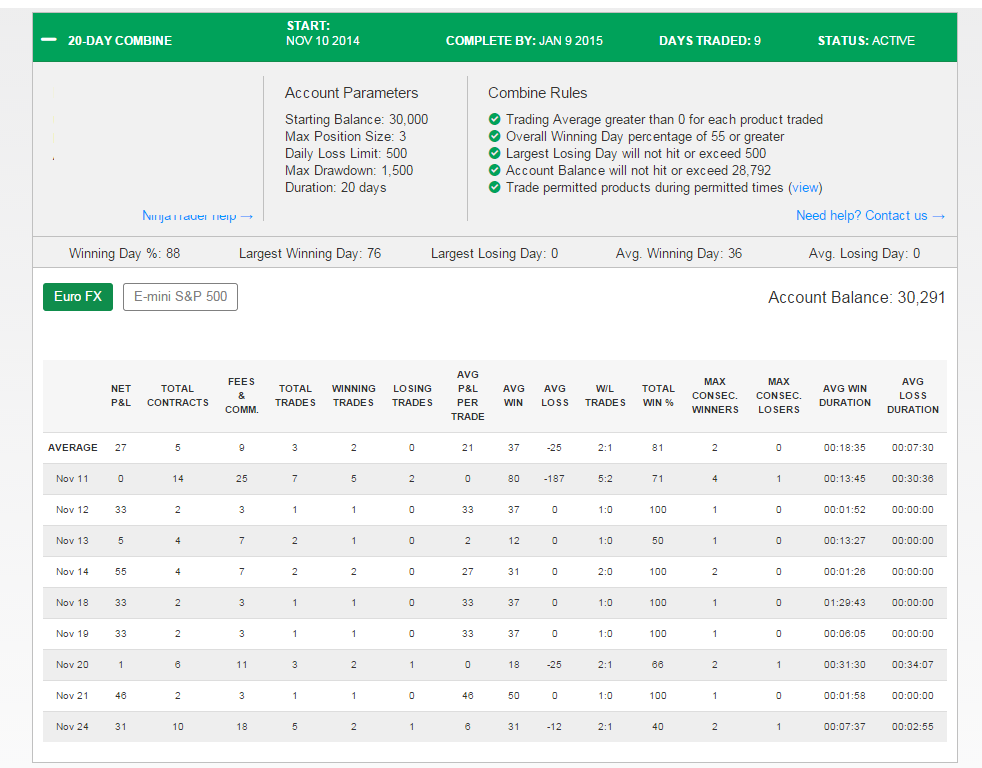Click the COMPLETE BY: JAN 9 2015 text
Screen dimensions: 982x768
(524, 41)
